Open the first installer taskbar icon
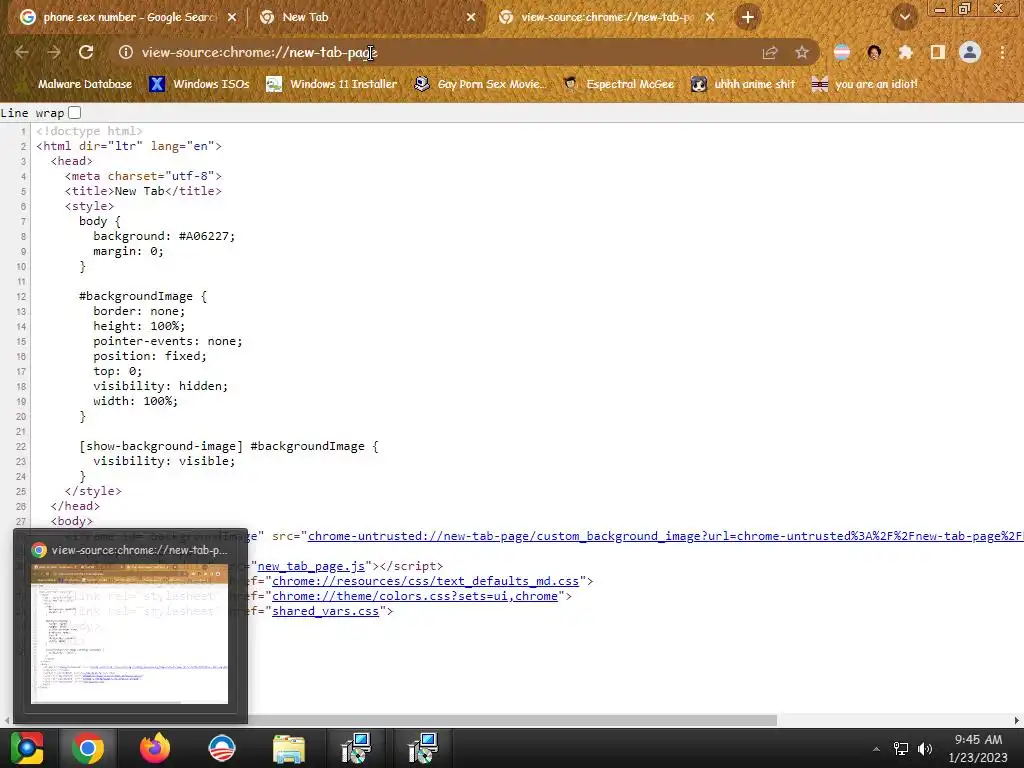1024x768 pixels. point(356,748)
